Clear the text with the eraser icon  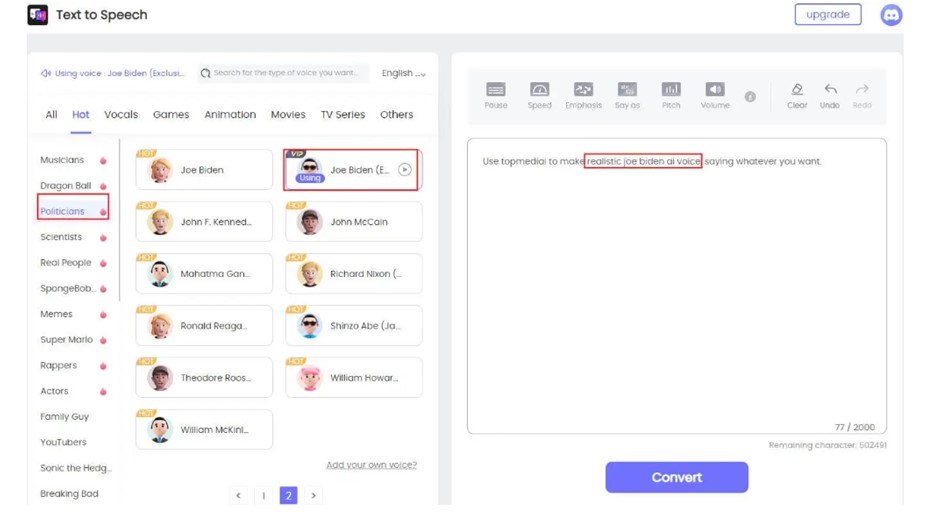tap(796, 90)
